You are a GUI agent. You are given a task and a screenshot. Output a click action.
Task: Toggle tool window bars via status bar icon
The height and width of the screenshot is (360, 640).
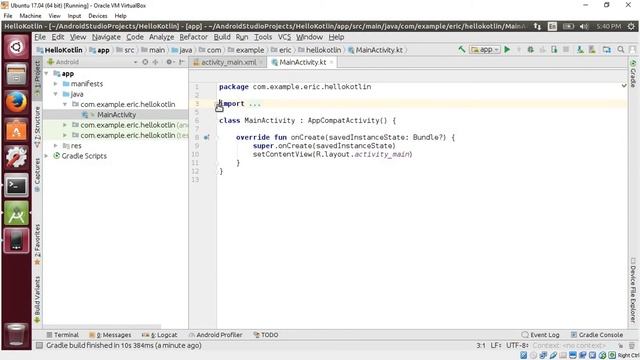pos(39,345)
